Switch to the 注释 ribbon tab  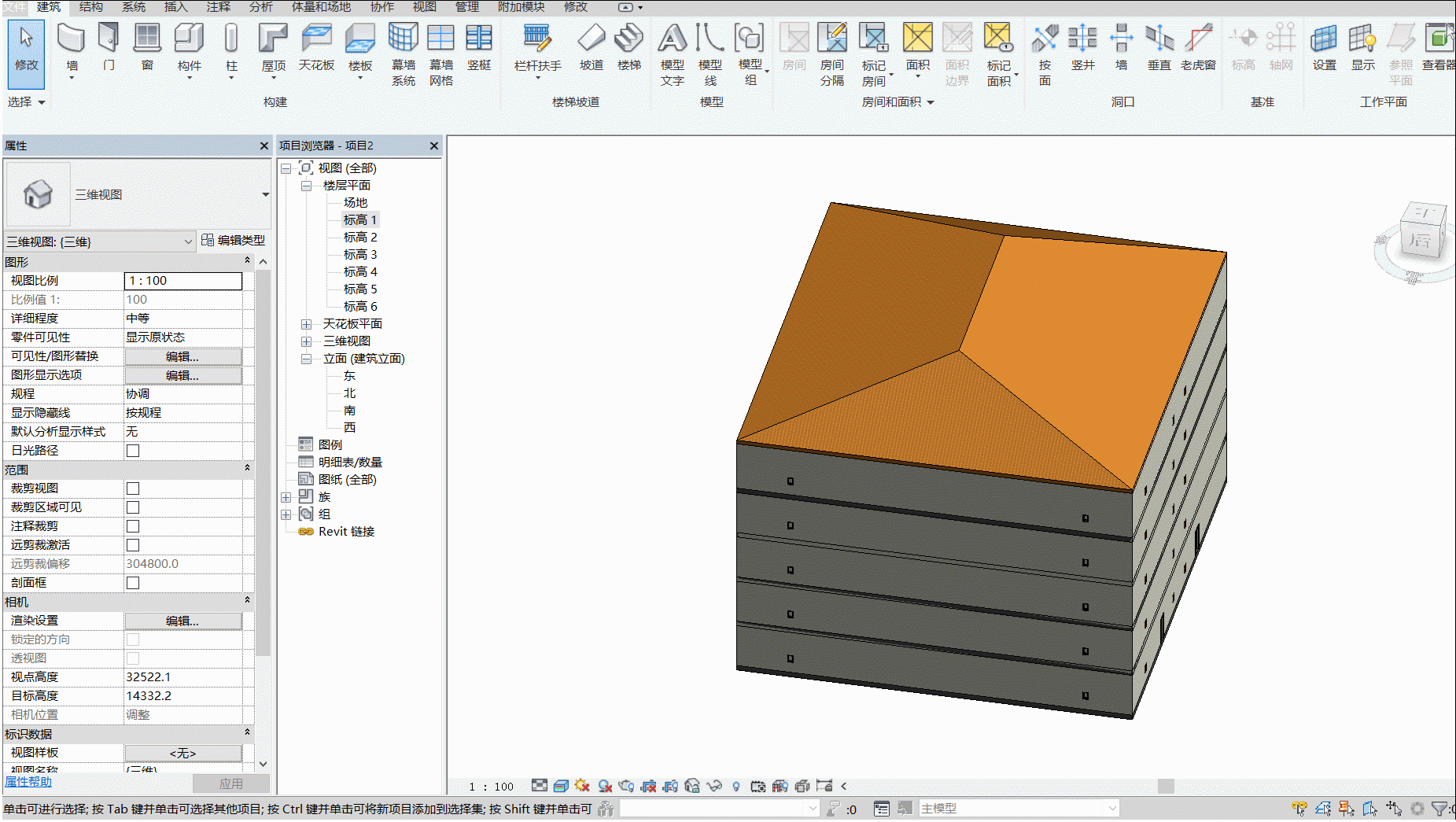(x=219, y=7)
